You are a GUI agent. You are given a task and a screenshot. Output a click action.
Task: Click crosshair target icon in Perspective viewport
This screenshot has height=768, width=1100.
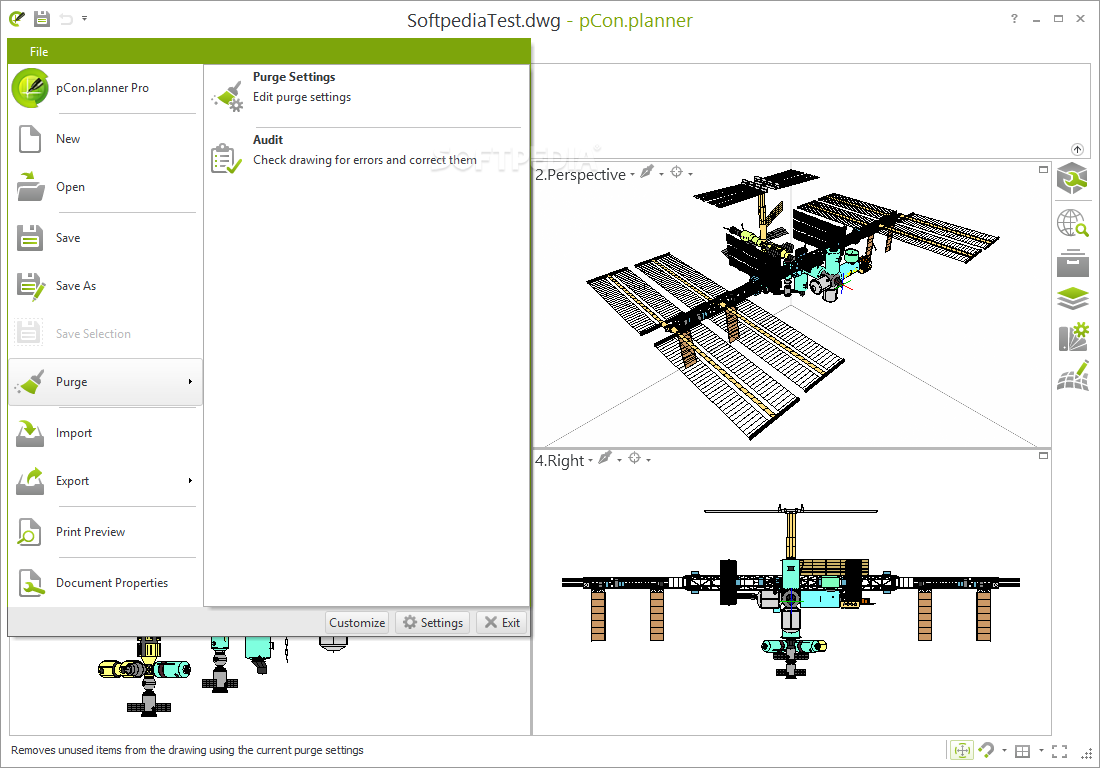pos(676,172)
